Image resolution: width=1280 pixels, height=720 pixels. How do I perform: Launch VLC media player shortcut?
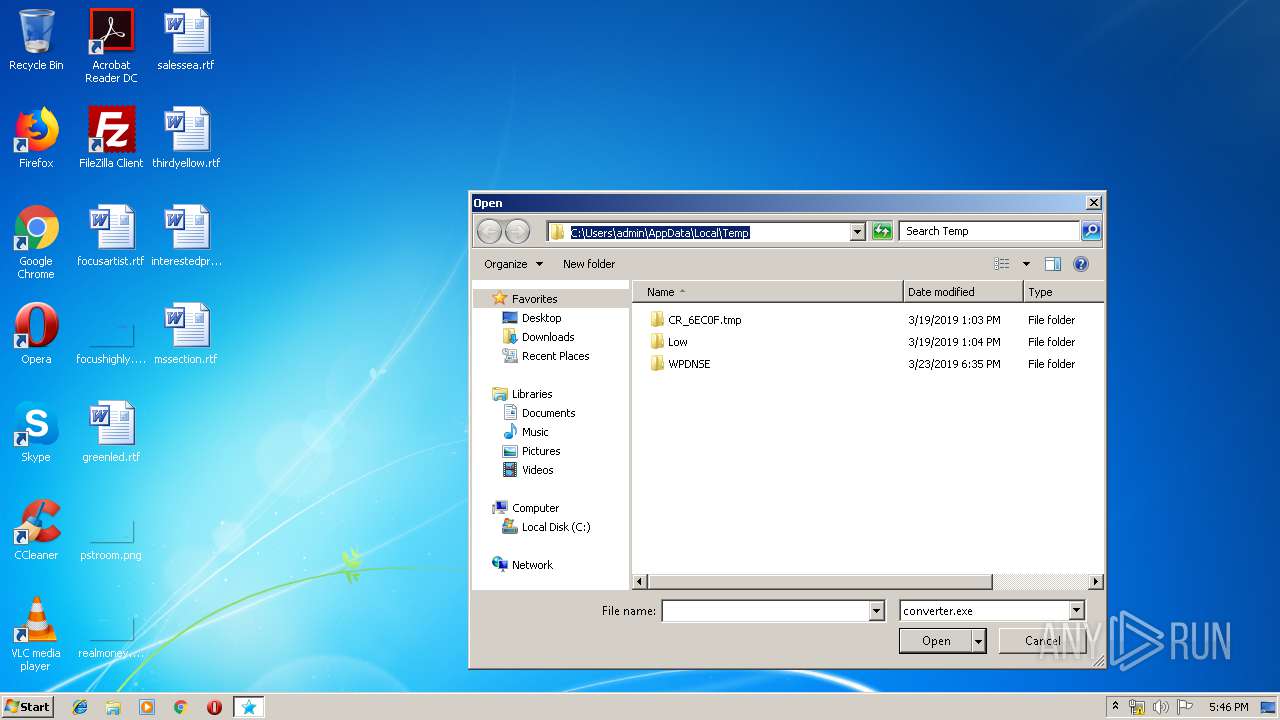(x=36, y=634)
